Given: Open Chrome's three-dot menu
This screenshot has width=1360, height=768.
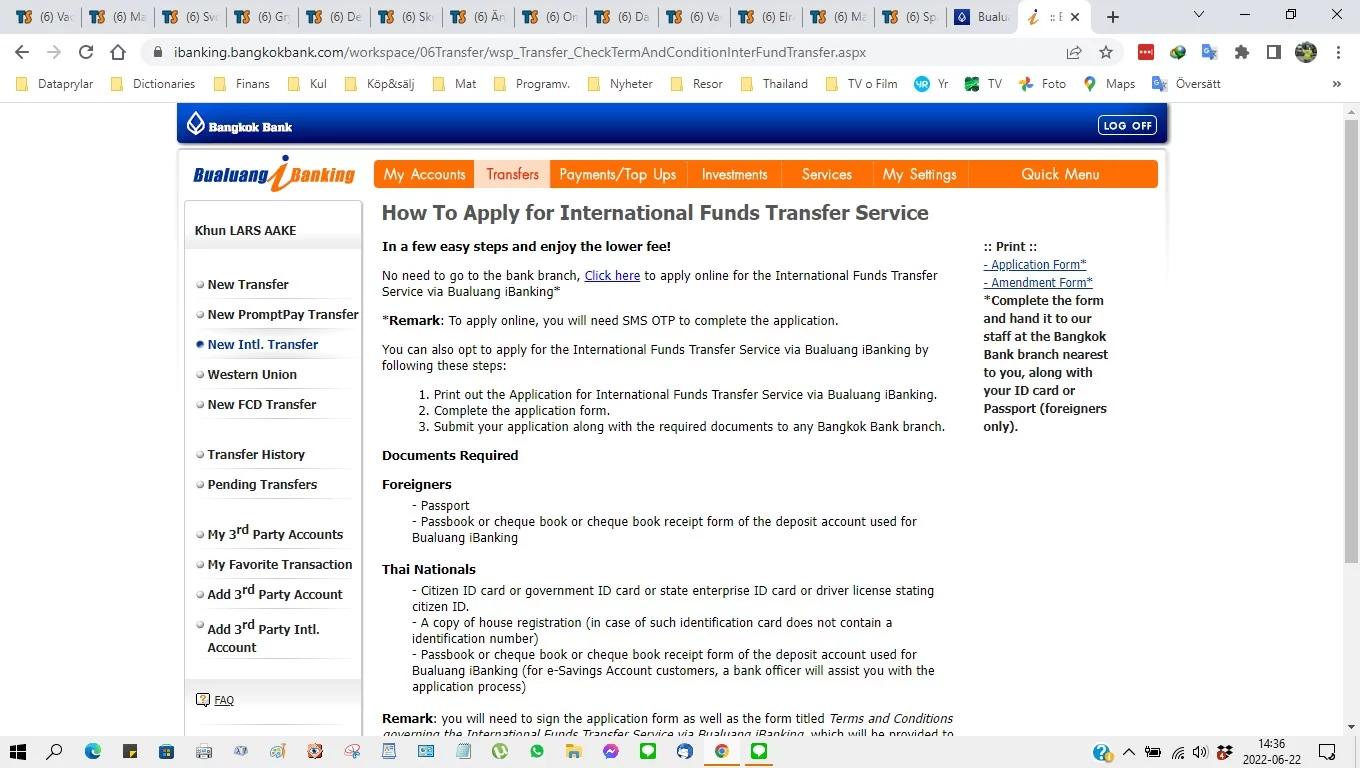Looking at the screenshot, I should click(x=1339, y=51).
